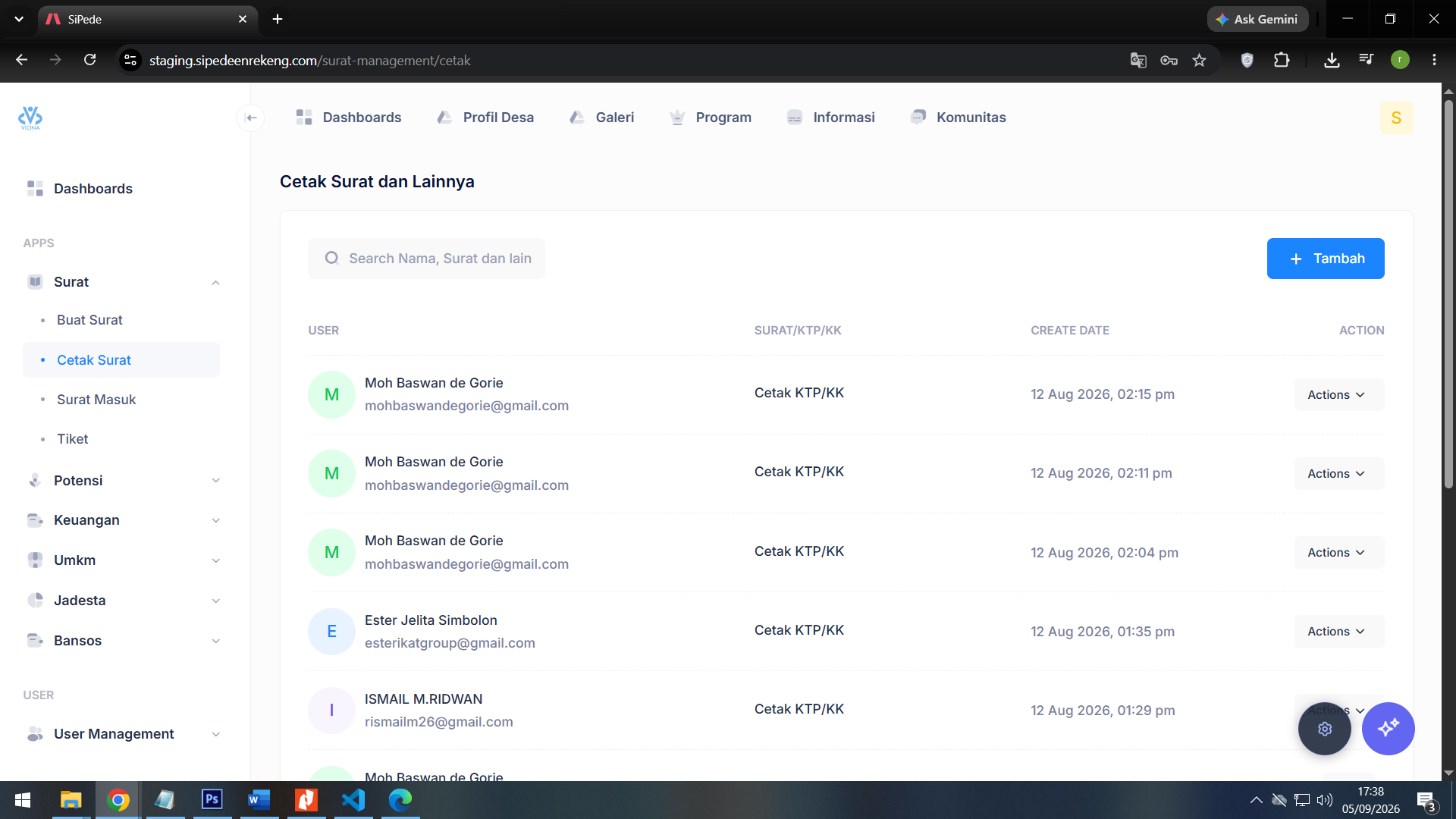Open the browser extensions puzzle icon
Screen dimensions: 1456x819
(1282, 61)
